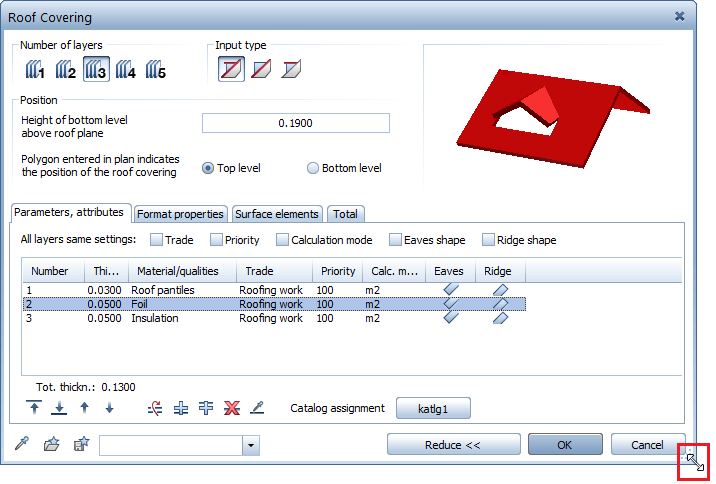Click Ridge shape icon for Insulation row
The image size is (716, 484).
pos(500,318)
